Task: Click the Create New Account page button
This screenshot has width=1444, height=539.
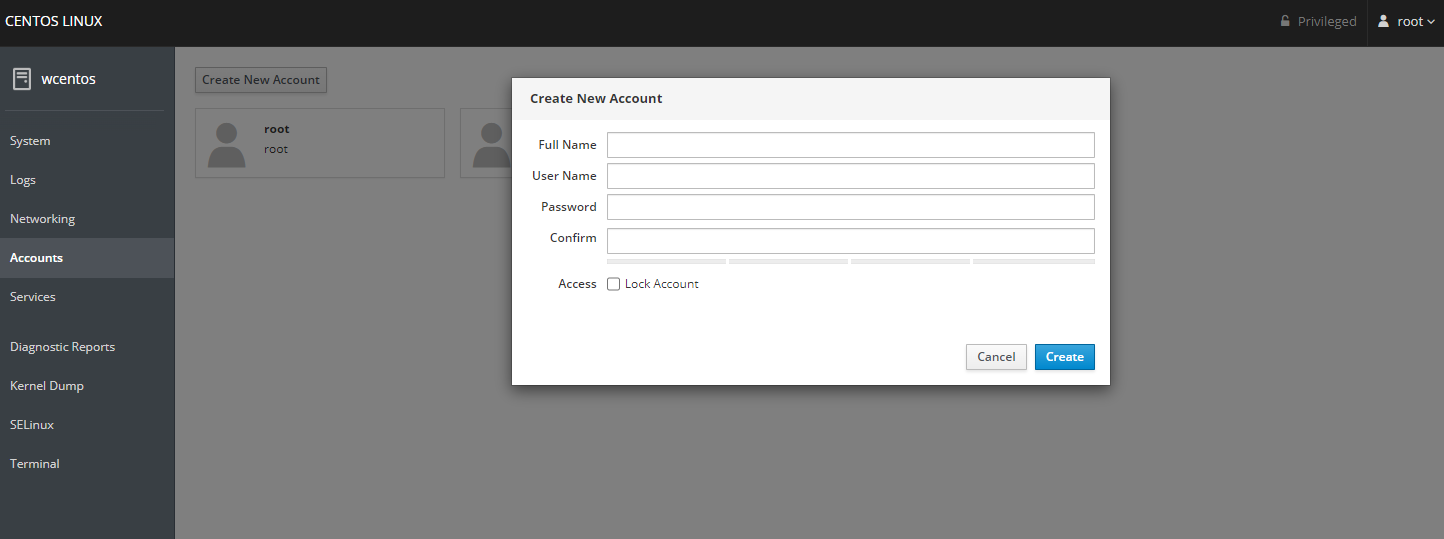Action: click(x=261, y=80)
